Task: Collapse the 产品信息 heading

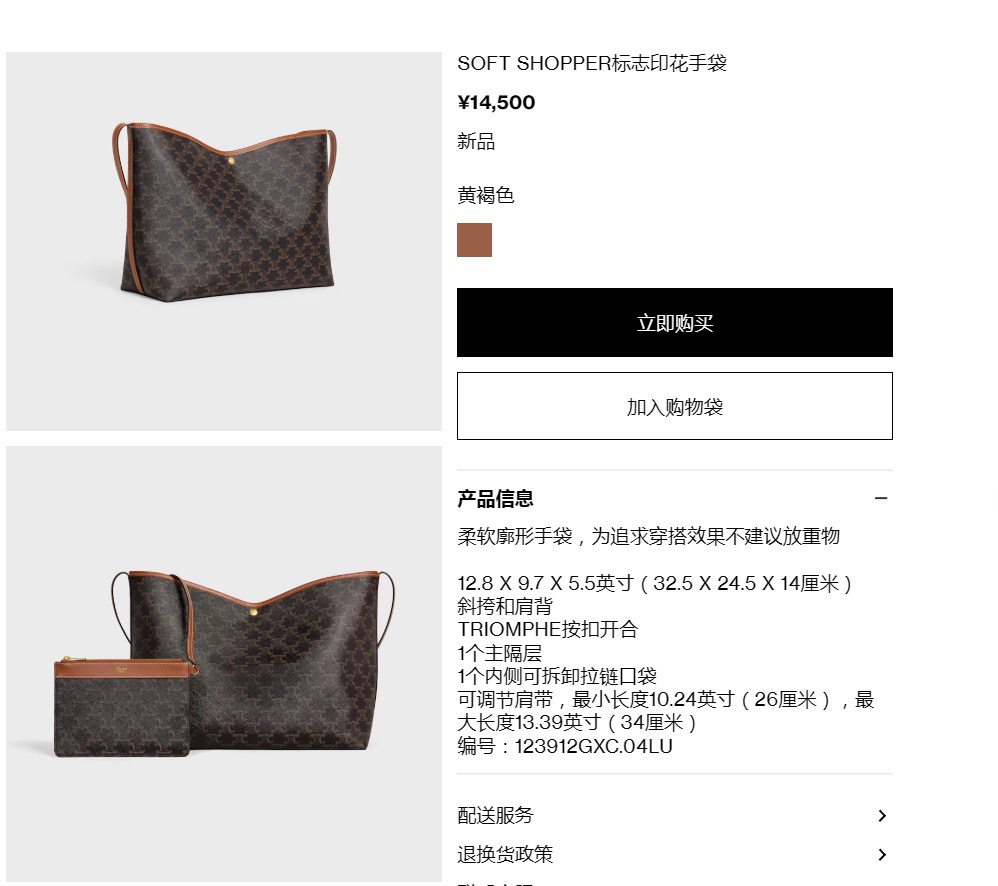Action: click(x=495, y=498)
